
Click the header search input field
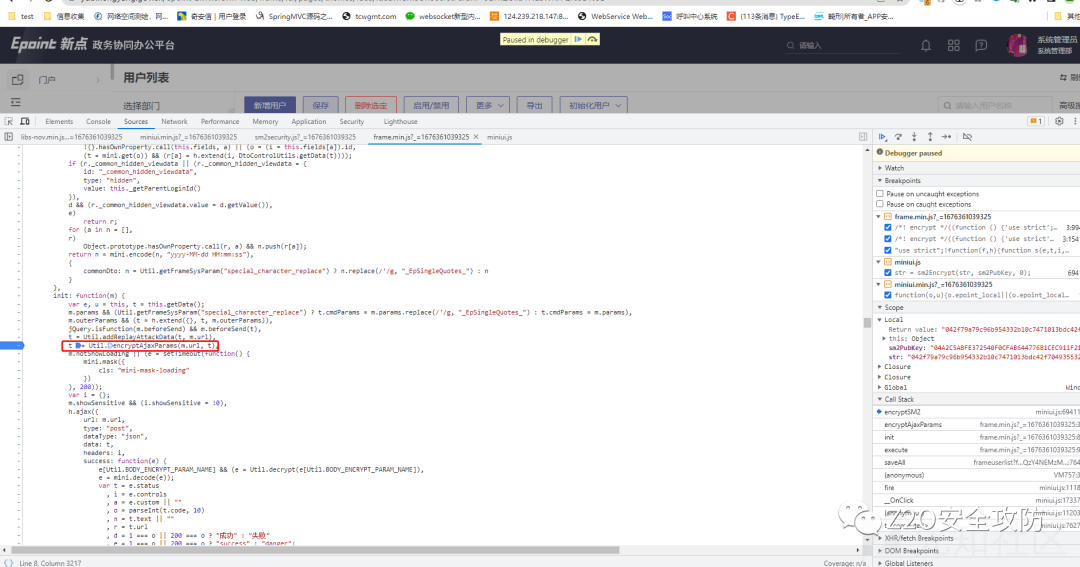pyautogui.click(x=844, y=45)
